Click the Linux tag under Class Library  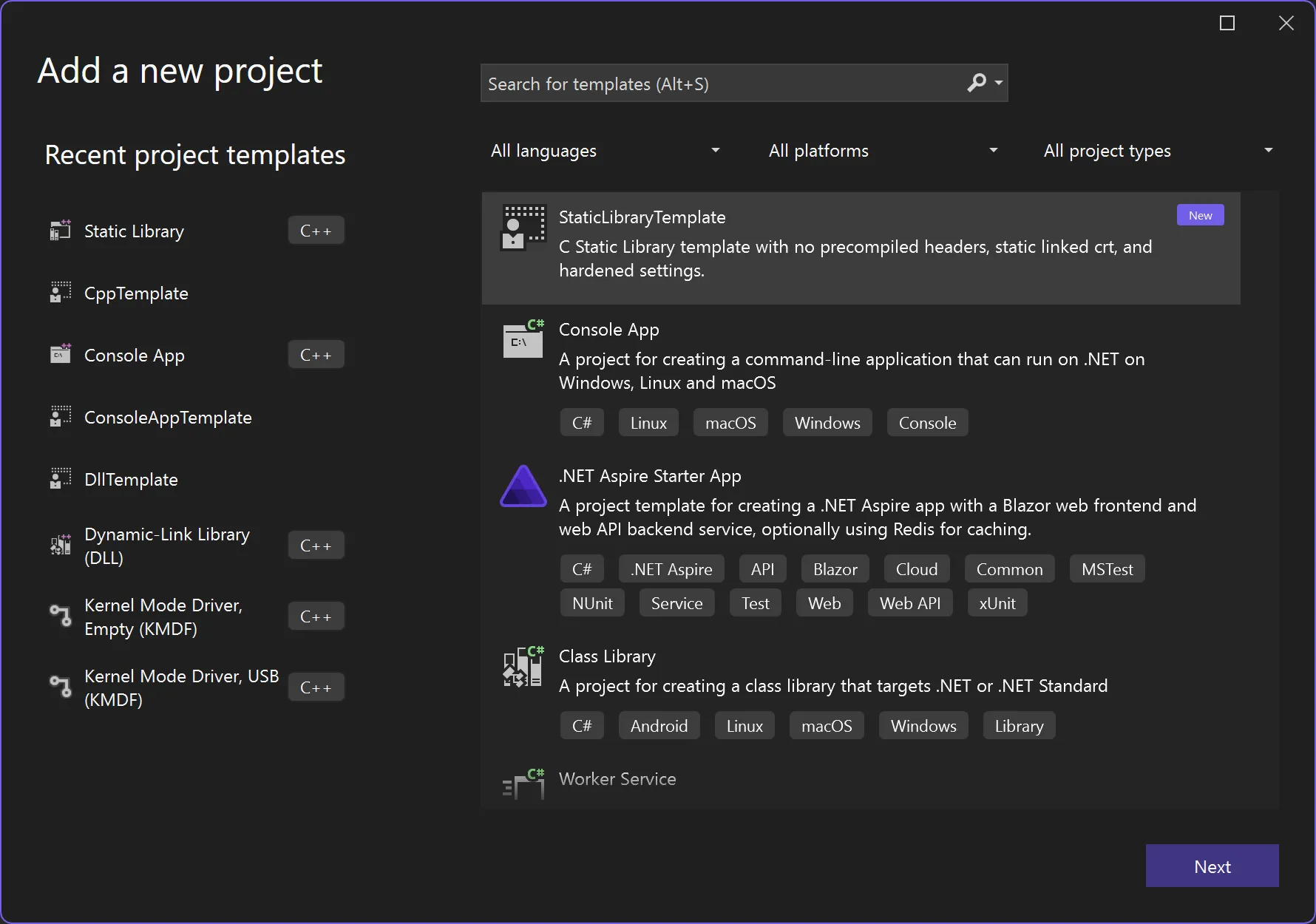pyautogui.click(x=745, y=726)
